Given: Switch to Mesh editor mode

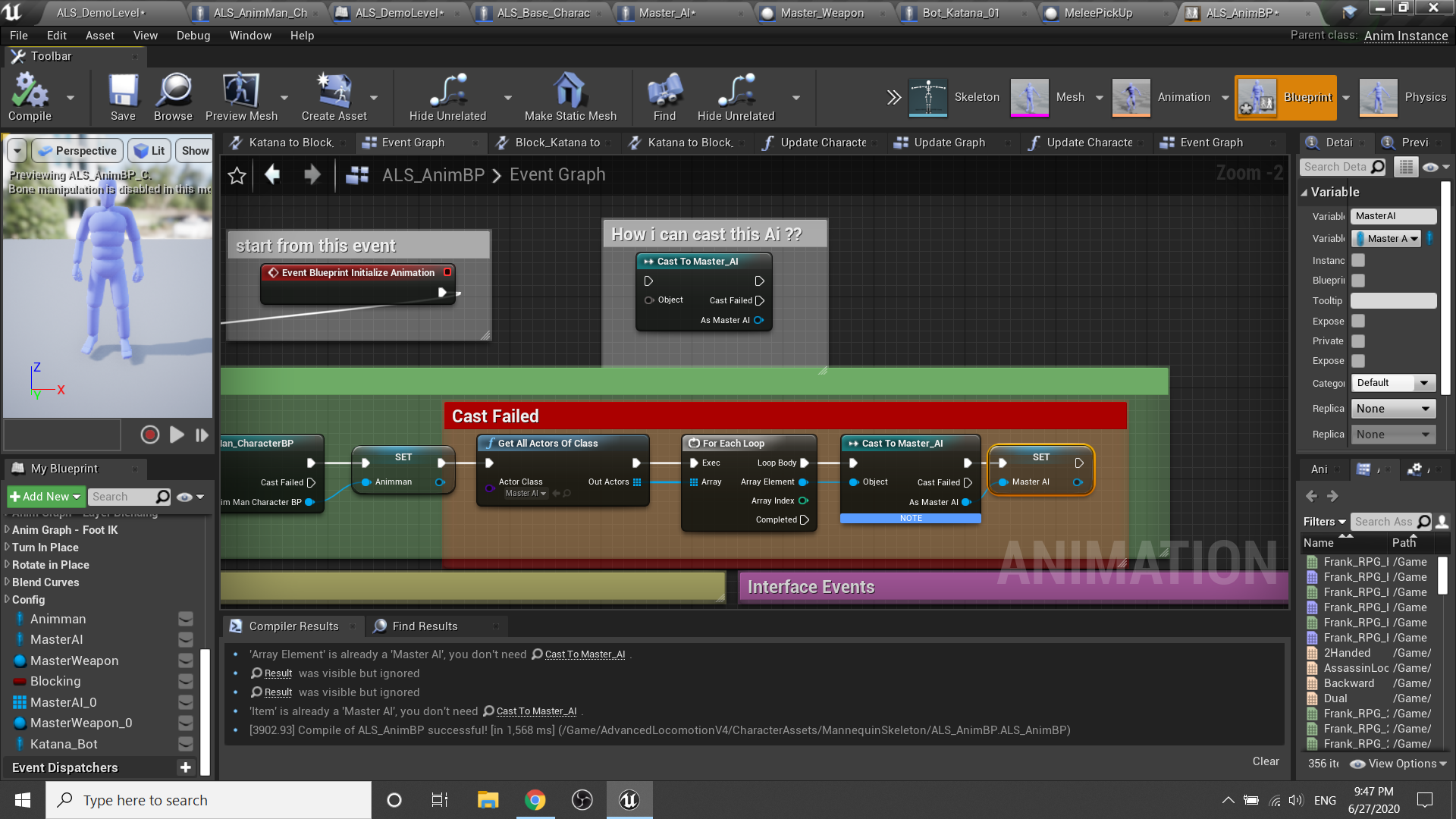Looking at the screenshot, I should point(1049,97).
